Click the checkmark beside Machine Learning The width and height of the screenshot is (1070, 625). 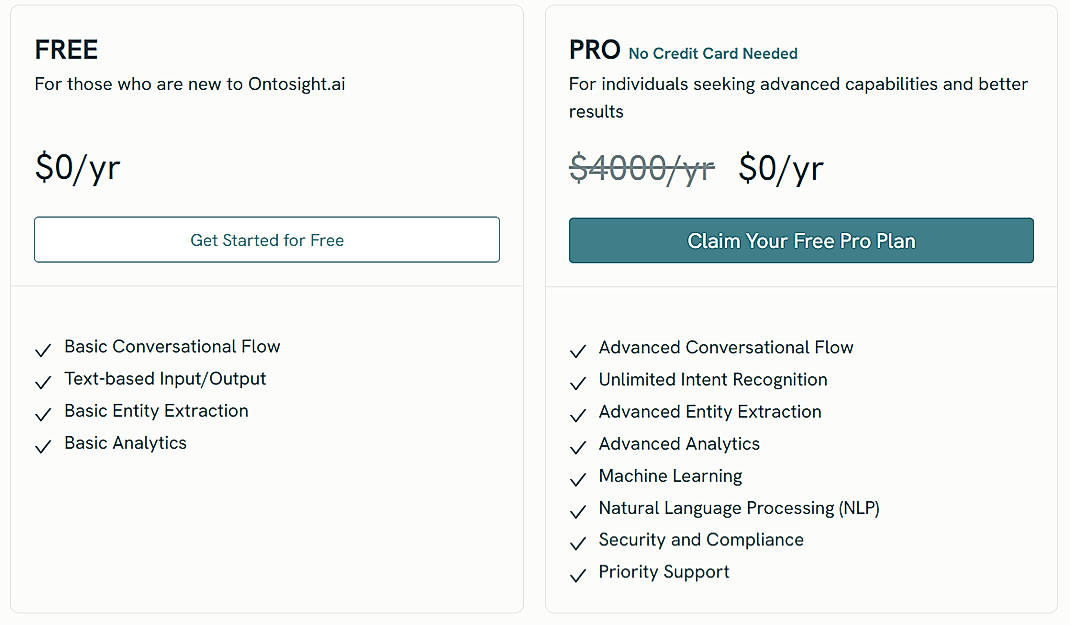[578, 479]
